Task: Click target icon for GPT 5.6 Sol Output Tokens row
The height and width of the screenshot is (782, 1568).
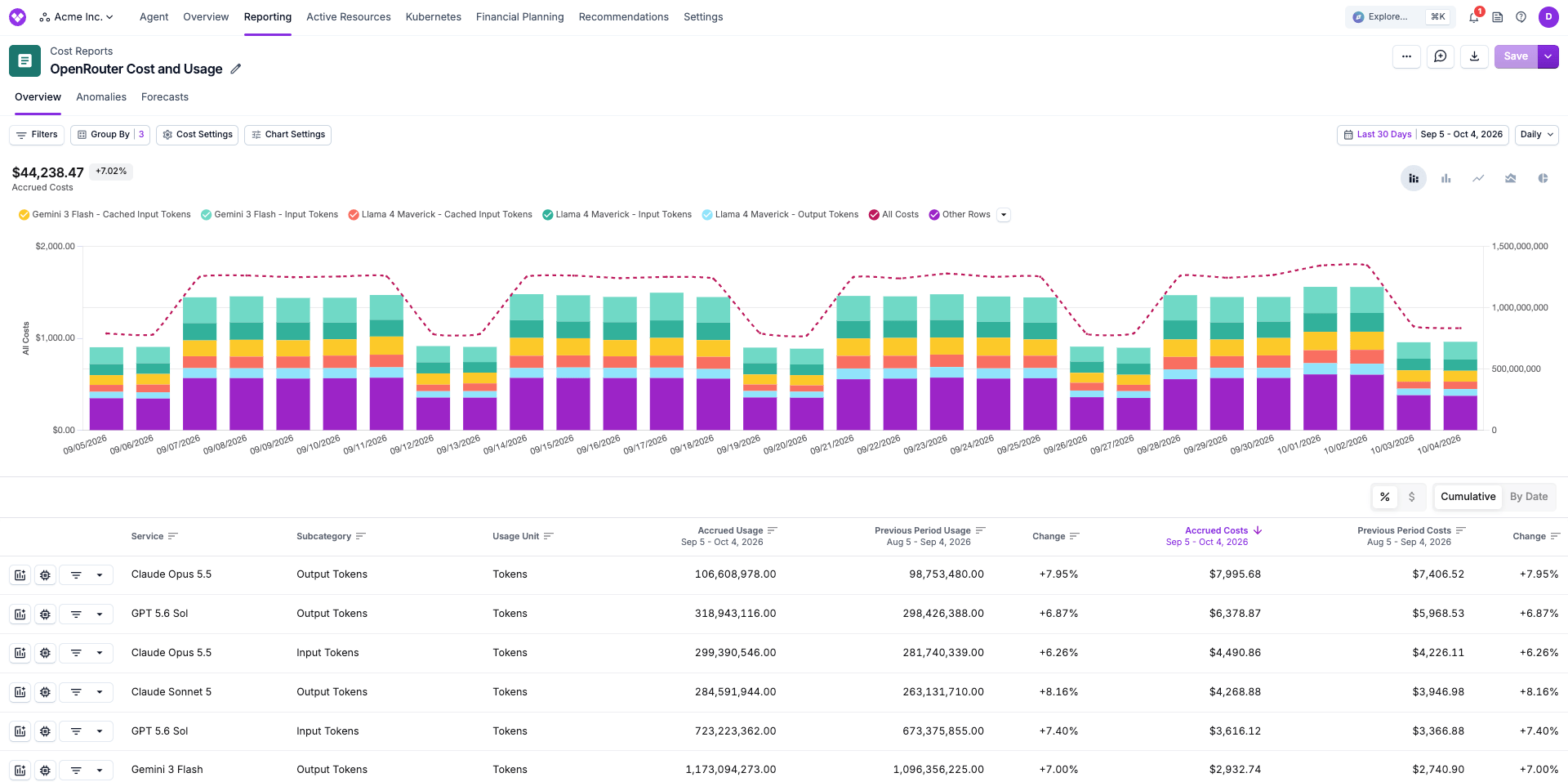Action: click(46, 614)
